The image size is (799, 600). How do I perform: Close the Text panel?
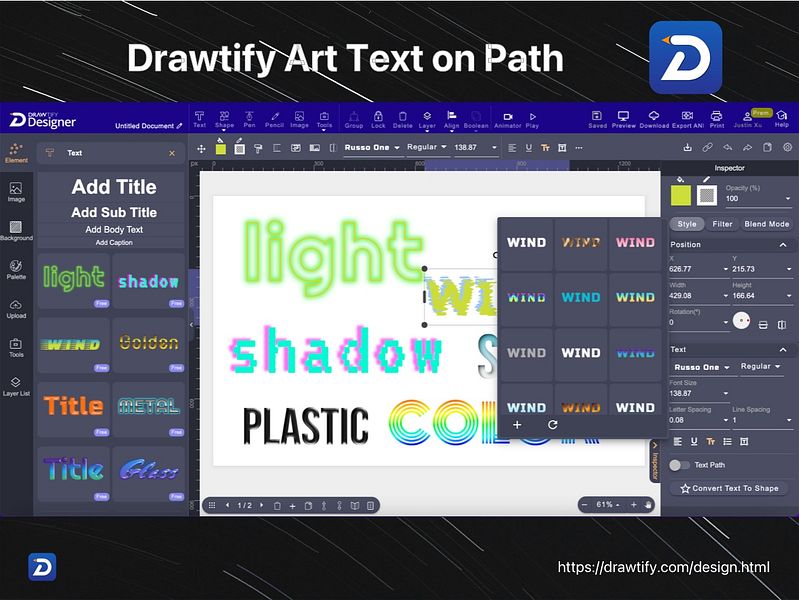coord(172,153)
